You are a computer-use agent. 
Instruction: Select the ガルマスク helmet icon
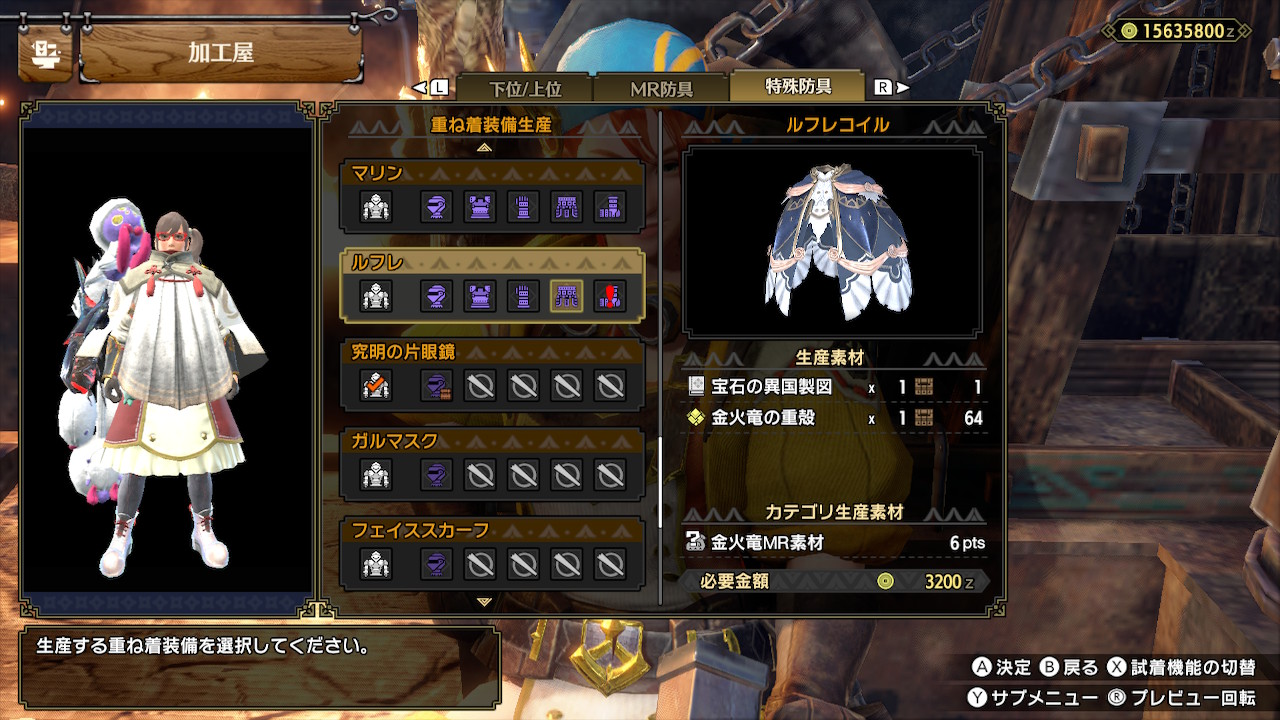[436, 474]
